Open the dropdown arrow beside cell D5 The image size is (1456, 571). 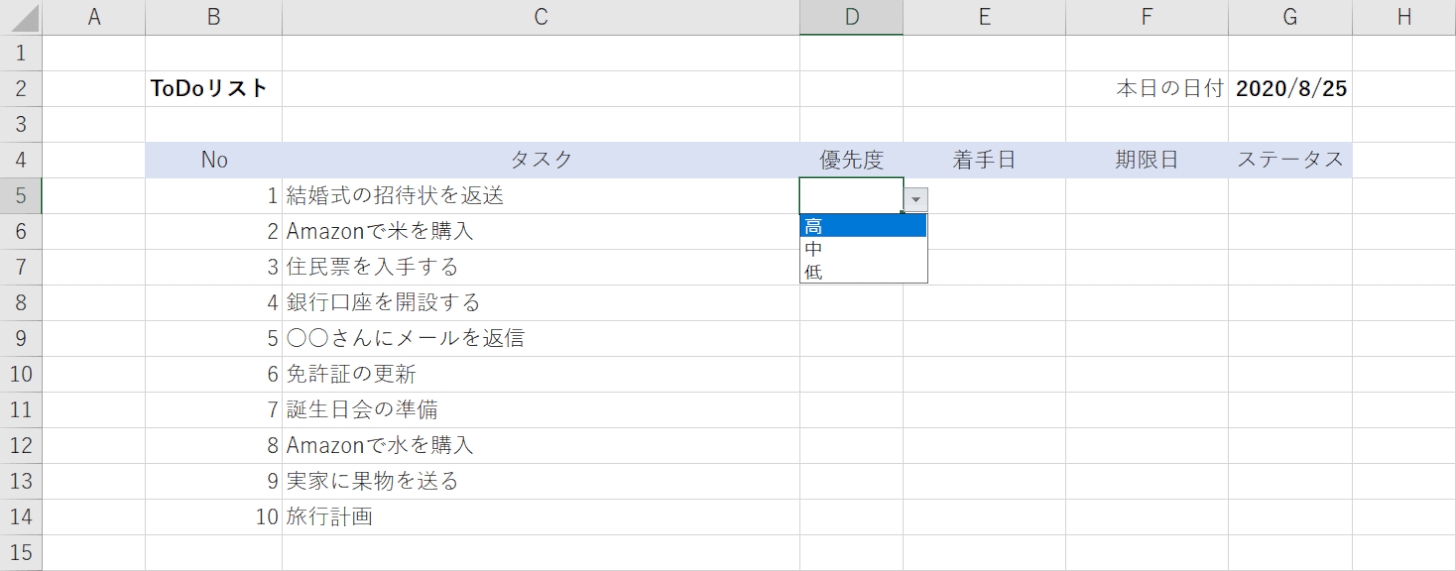916,199
